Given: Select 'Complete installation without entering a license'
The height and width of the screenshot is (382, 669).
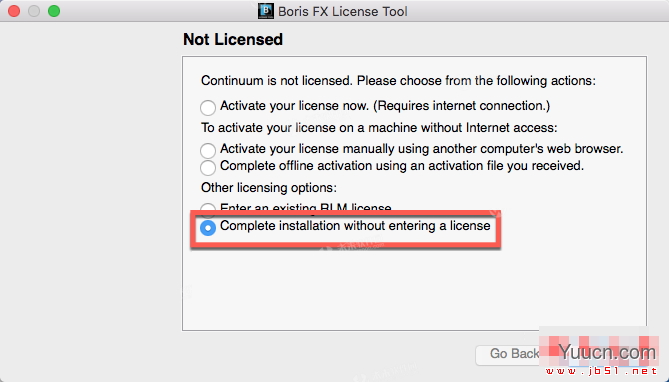Looking at the screenshot, I should pos(208,227).
